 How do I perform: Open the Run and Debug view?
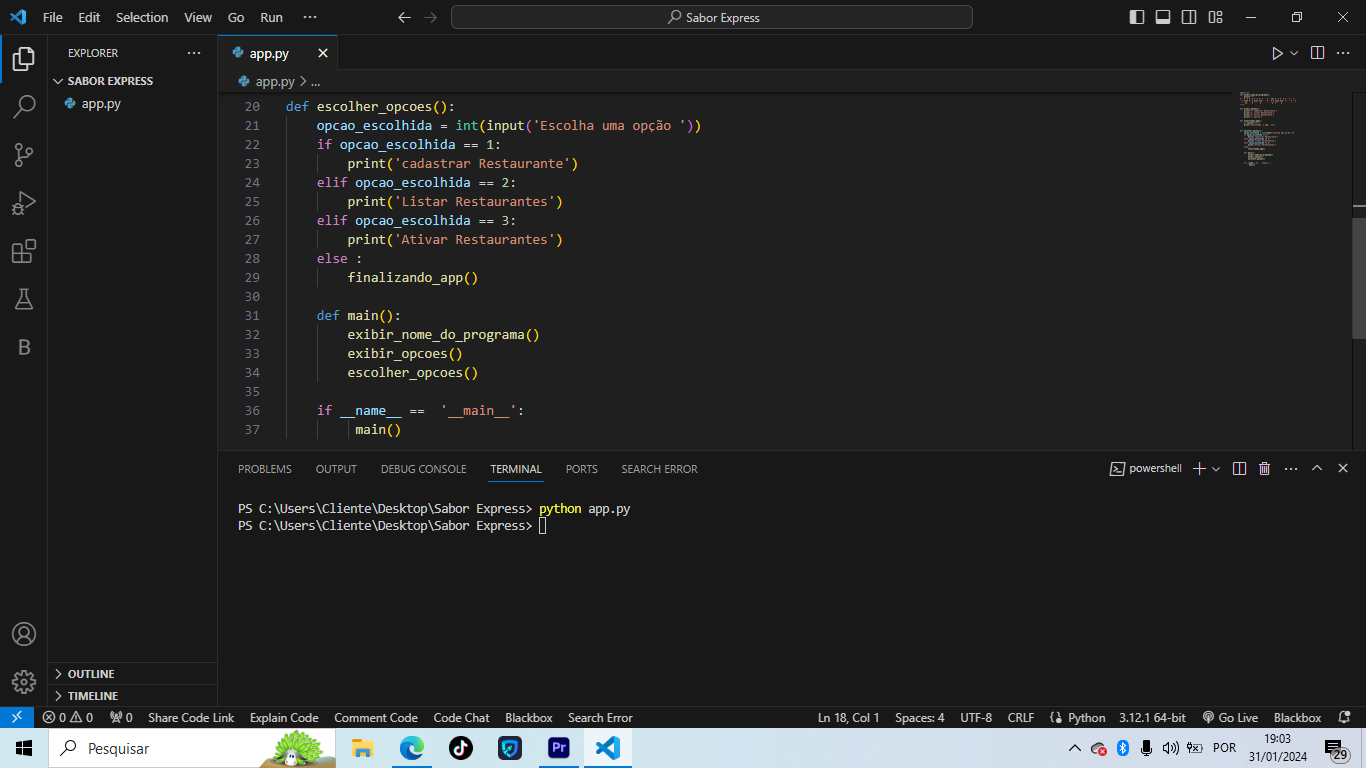(x=24, y=202)
